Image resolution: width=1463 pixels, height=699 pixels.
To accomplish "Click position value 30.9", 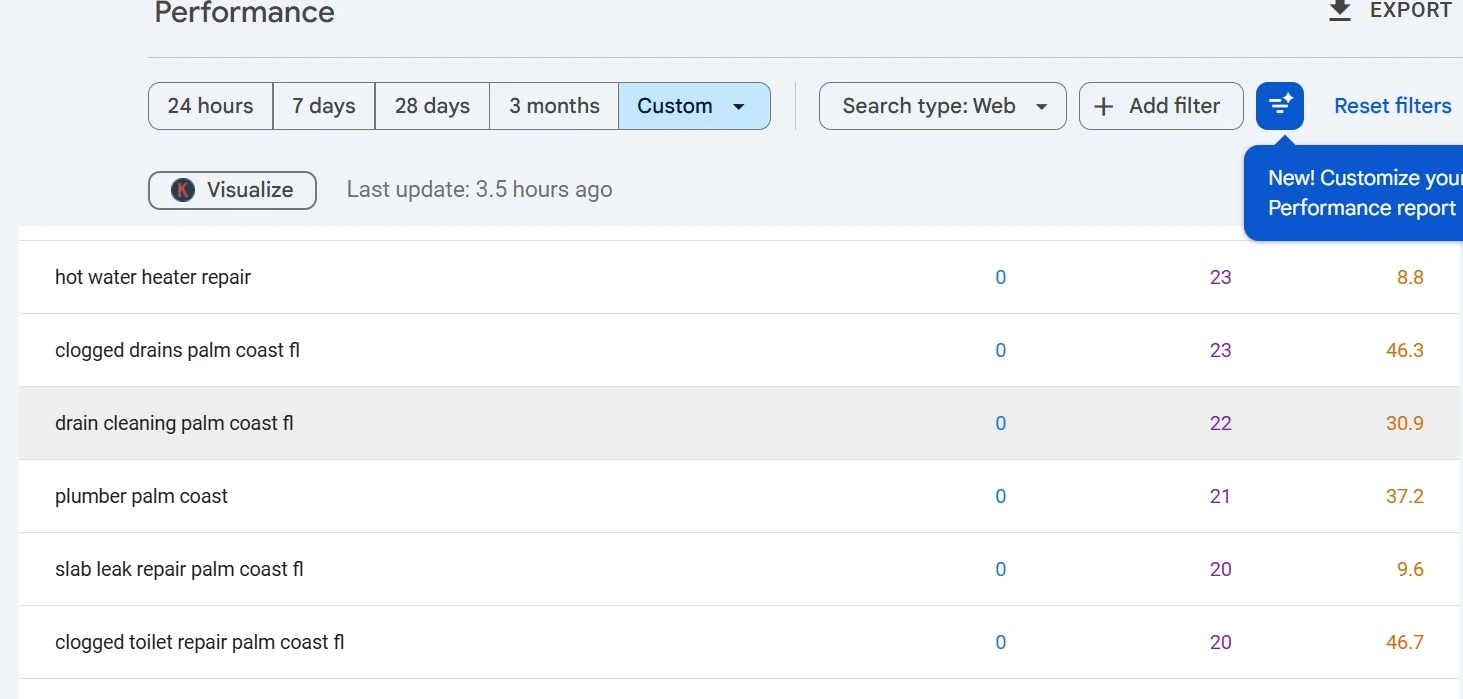I will point(1405,423).
